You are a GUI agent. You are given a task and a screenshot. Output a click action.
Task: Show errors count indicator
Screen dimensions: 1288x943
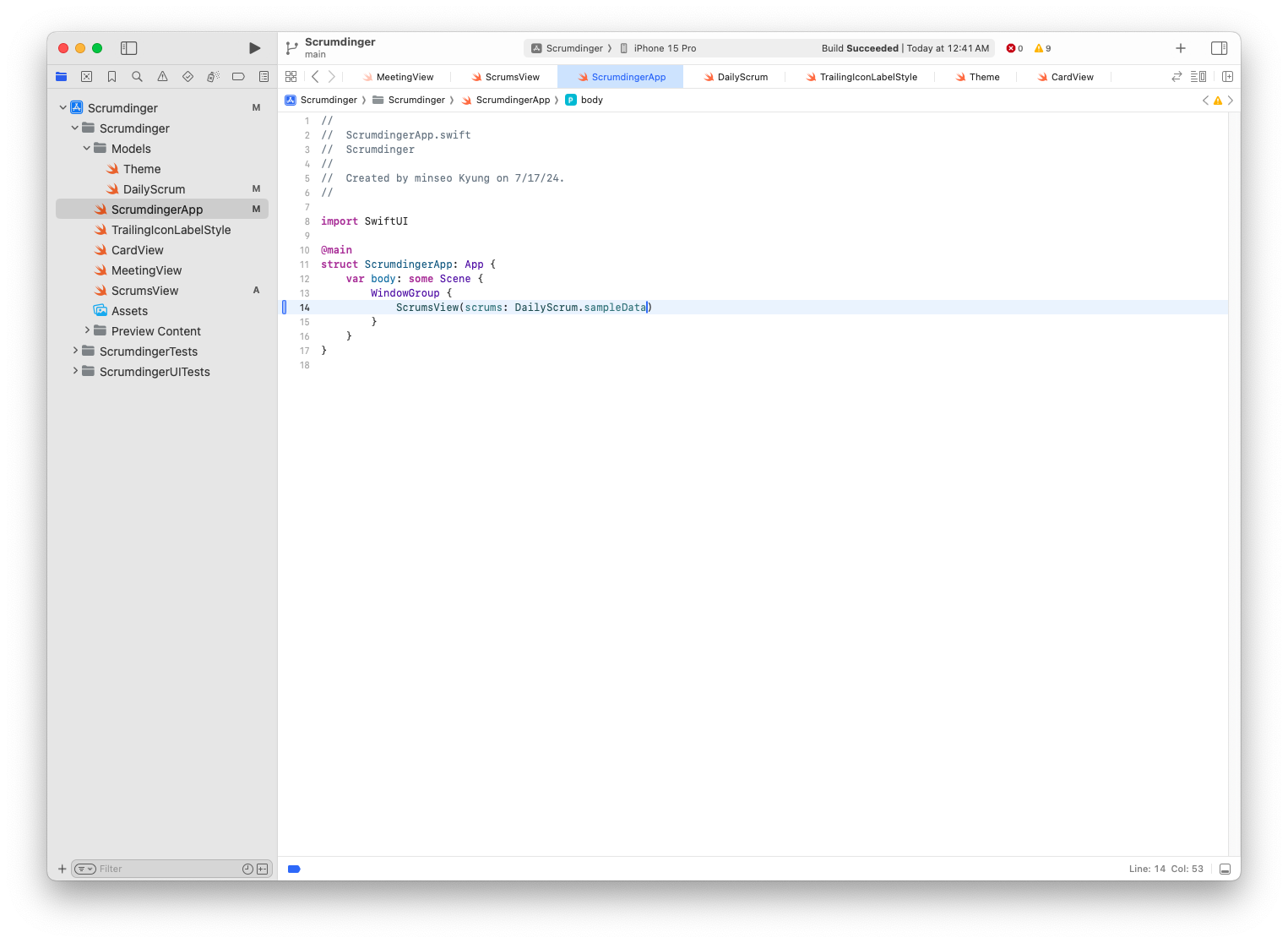(1014, 48)
